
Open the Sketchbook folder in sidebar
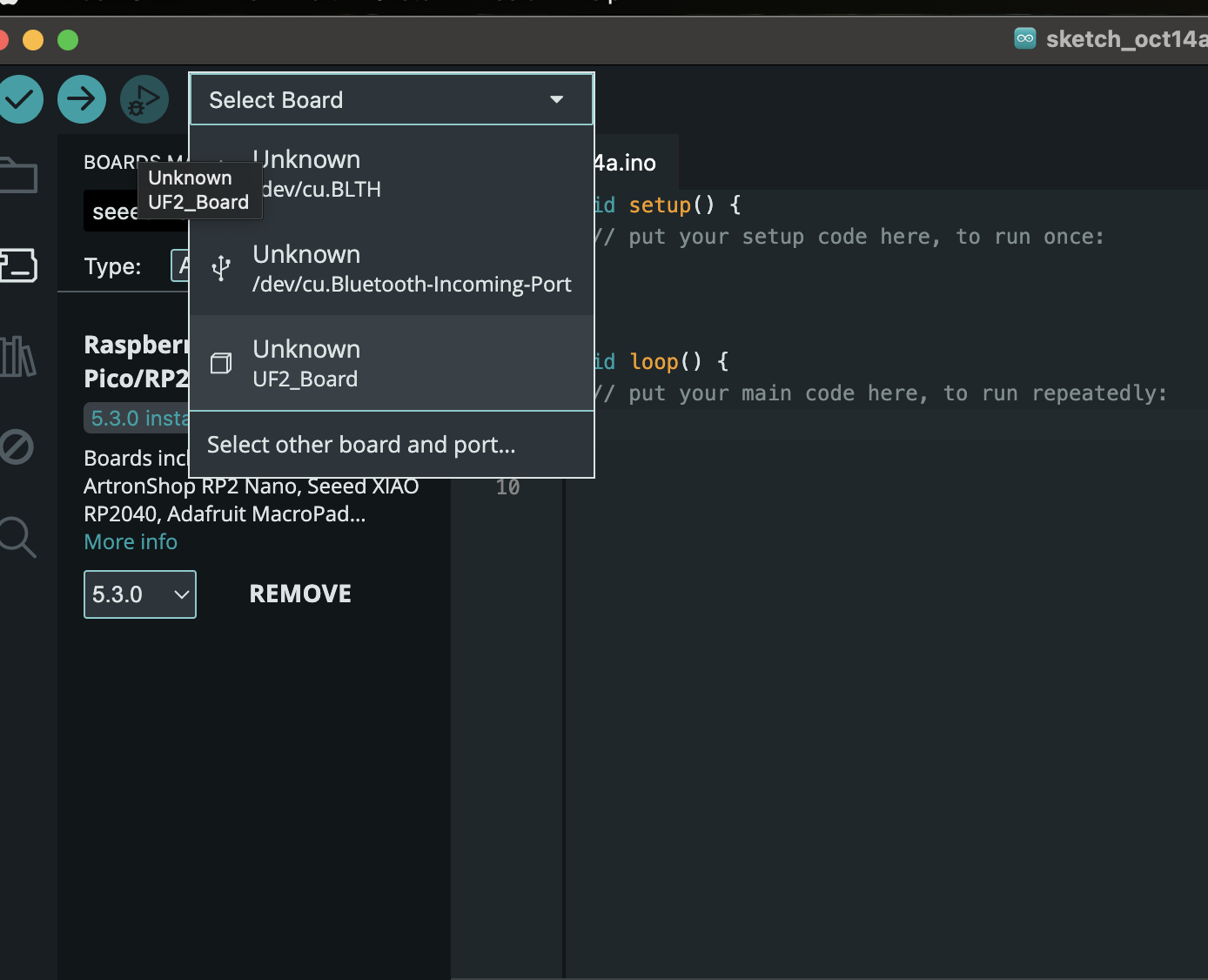pos(17,175)
